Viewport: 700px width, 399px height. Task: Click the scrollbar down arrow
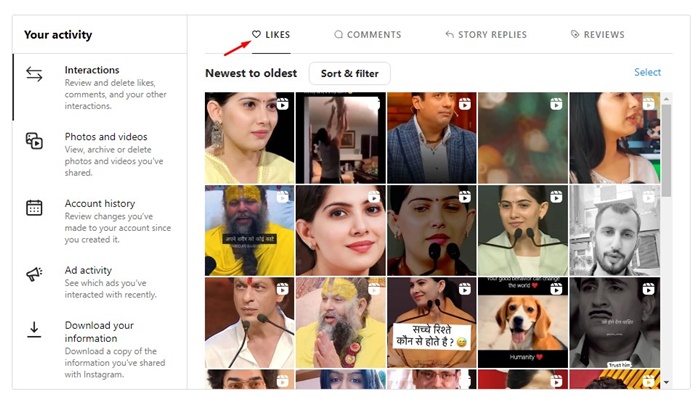pyautogui.click(x=667, y=382)
